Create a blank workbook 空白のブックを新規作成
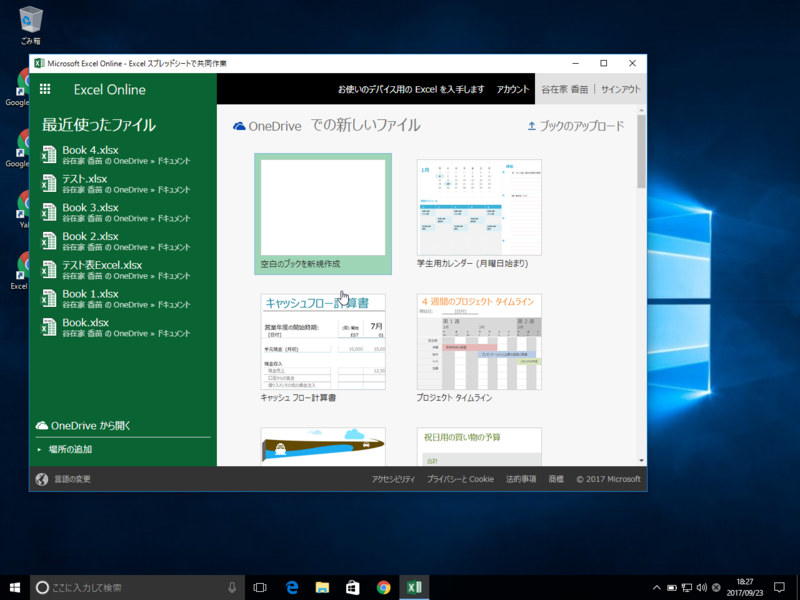 (x=323, y=214)
